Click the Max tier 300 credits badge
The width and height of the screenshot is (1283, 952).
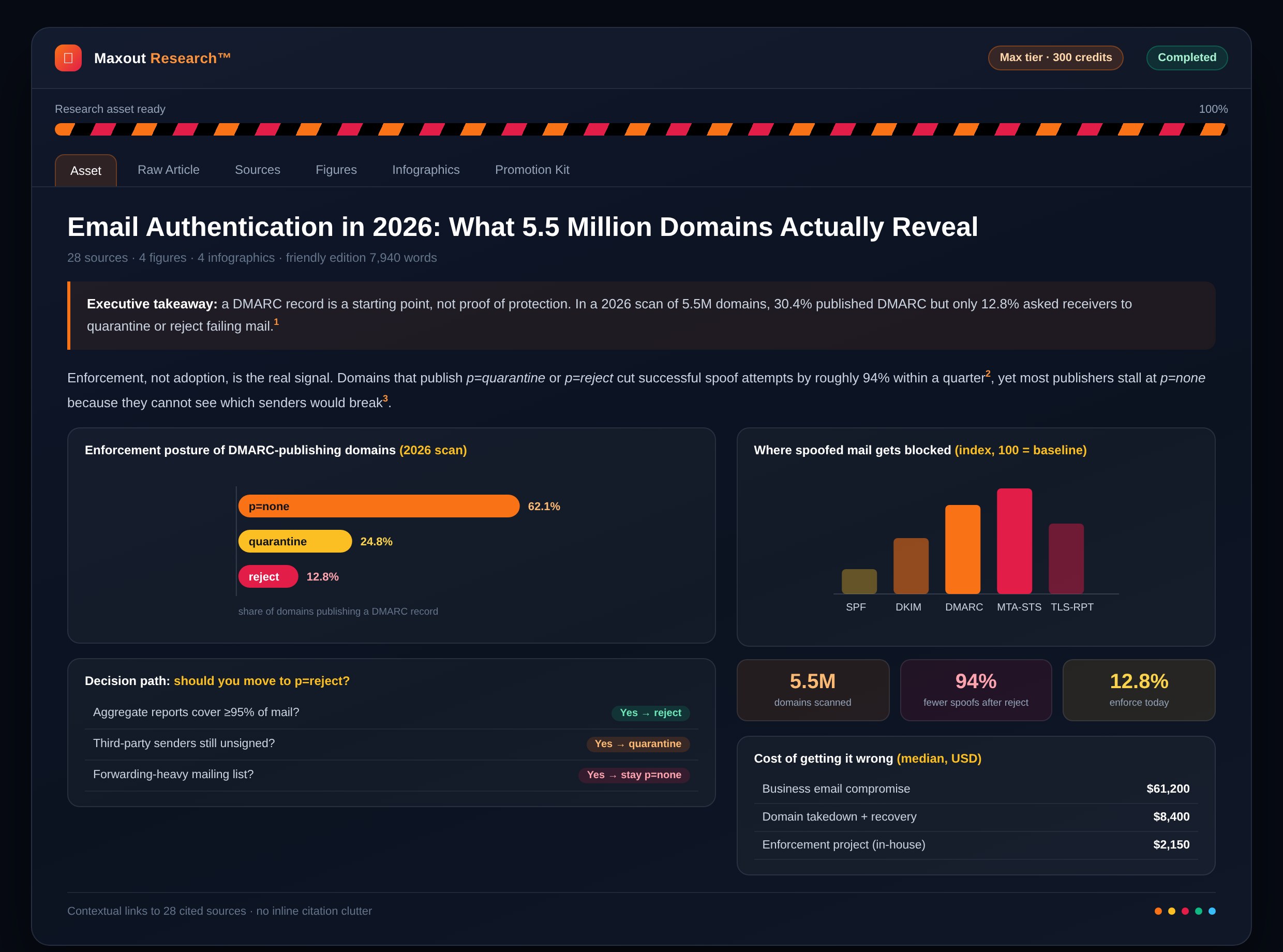point(1055,57)
